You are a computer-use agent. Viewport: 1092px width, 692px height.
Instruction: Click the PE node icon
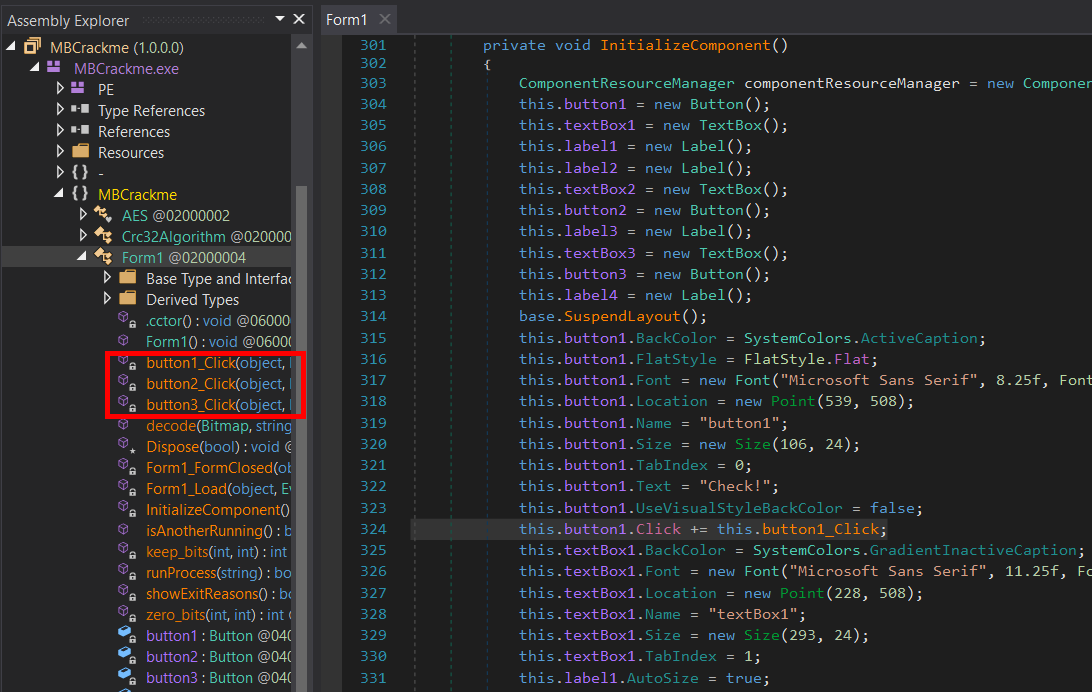click(x=78, y=88)
